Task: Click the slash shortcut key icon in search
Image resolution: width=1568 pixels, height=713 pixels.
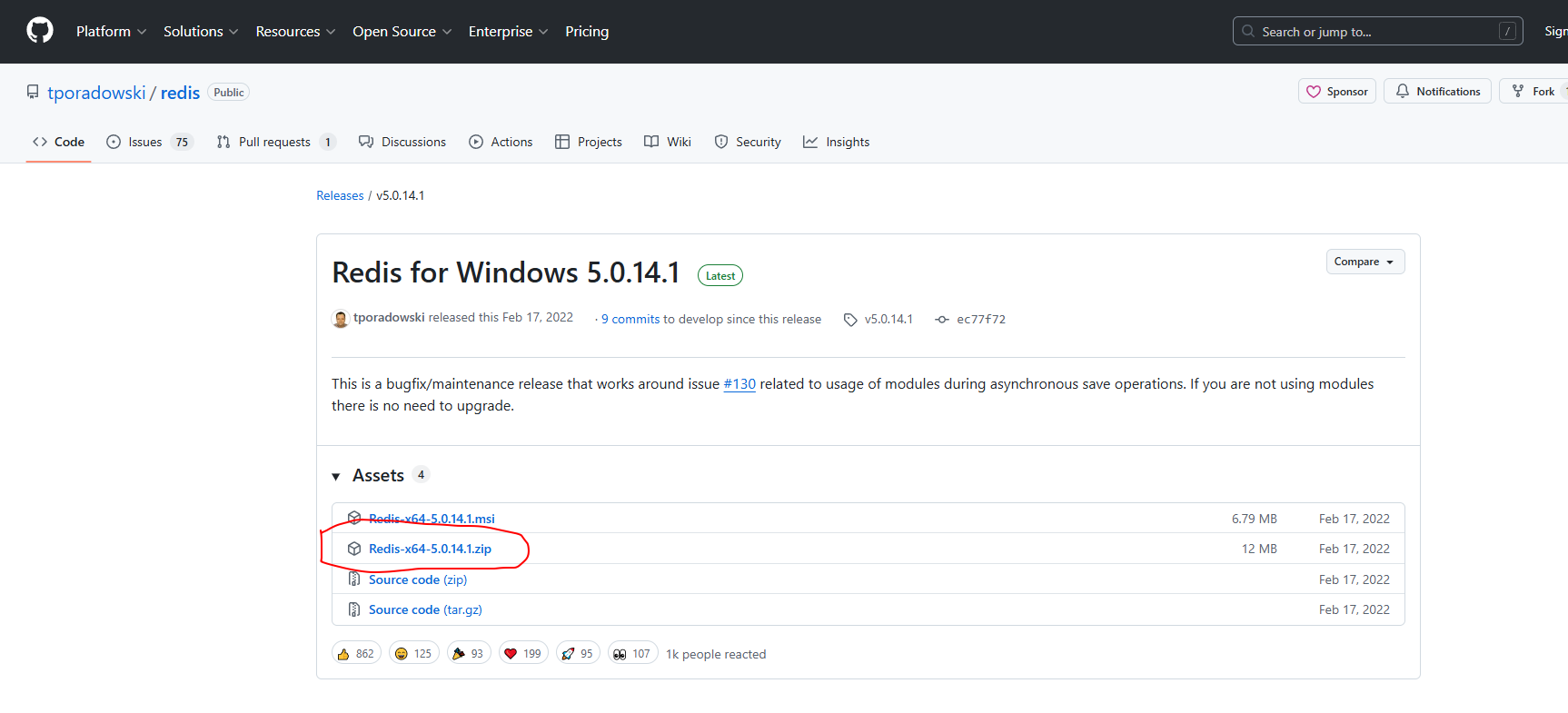Action: (x=1507, y=31)
